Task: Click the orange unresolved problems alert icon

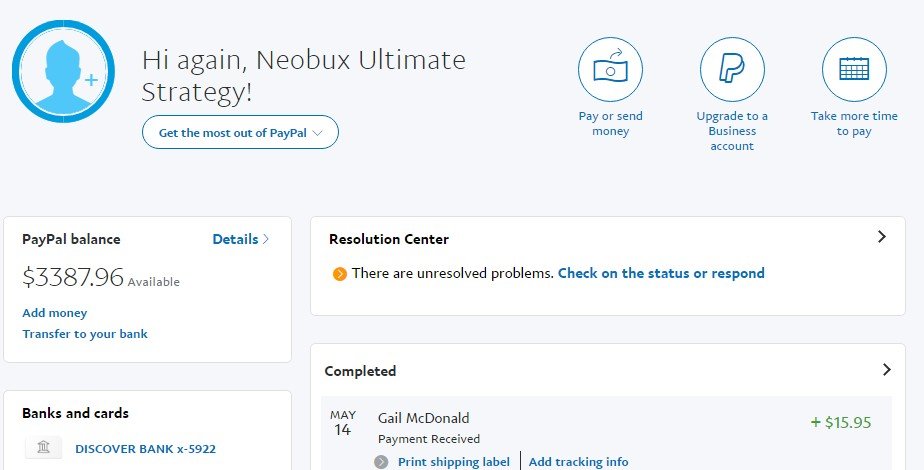Action: 340,274
